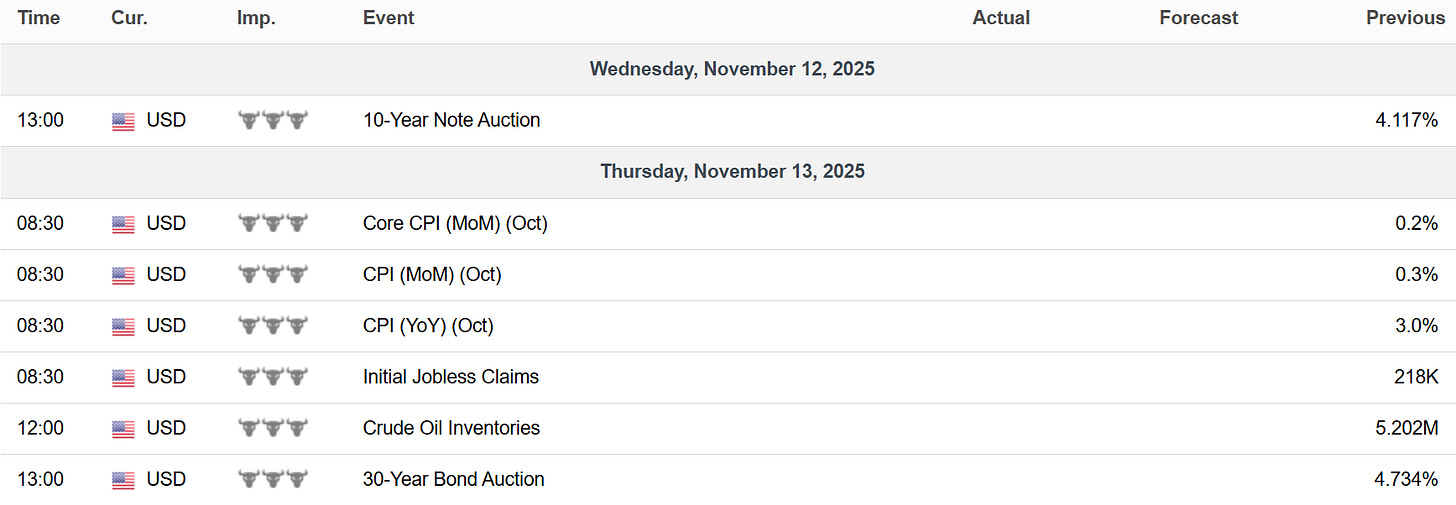
Task: Open the Core CPI (MoM) (Oct) event
Action: 455,224
